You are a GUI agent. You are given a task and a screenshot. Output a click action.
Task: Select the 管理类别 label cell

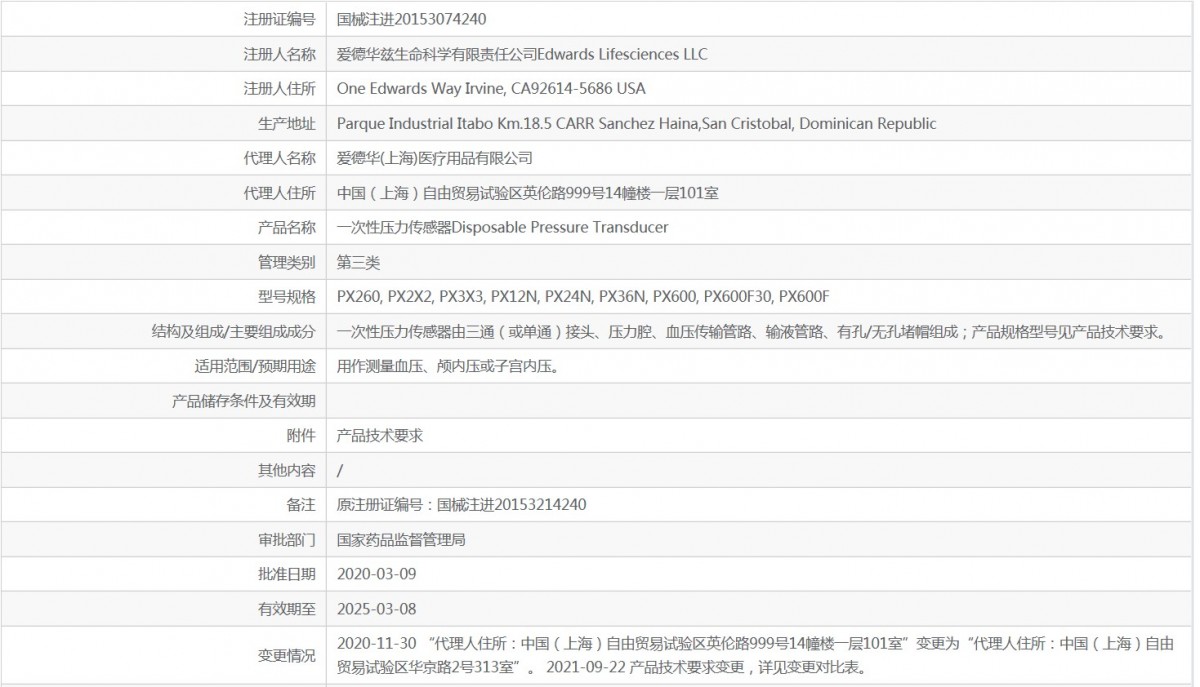[x=286, y=263]
